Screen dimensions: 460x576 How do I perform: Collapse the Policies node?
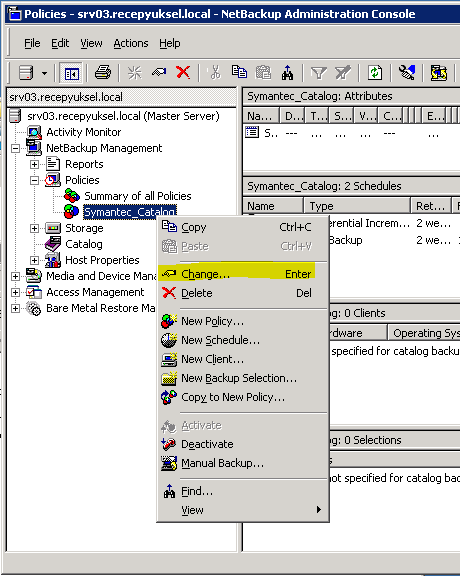click(35, 180)
